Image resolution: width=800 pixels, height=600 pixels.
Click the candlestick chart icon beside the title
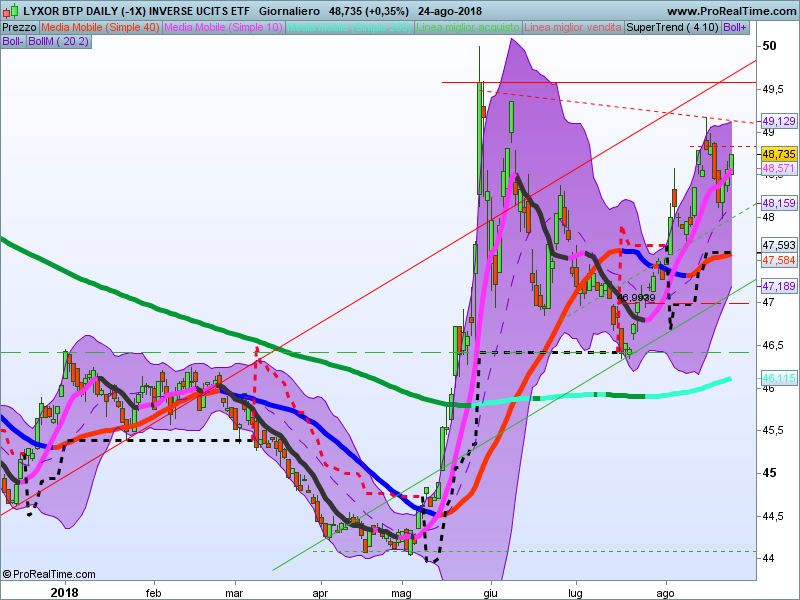(x=11, y=10)
